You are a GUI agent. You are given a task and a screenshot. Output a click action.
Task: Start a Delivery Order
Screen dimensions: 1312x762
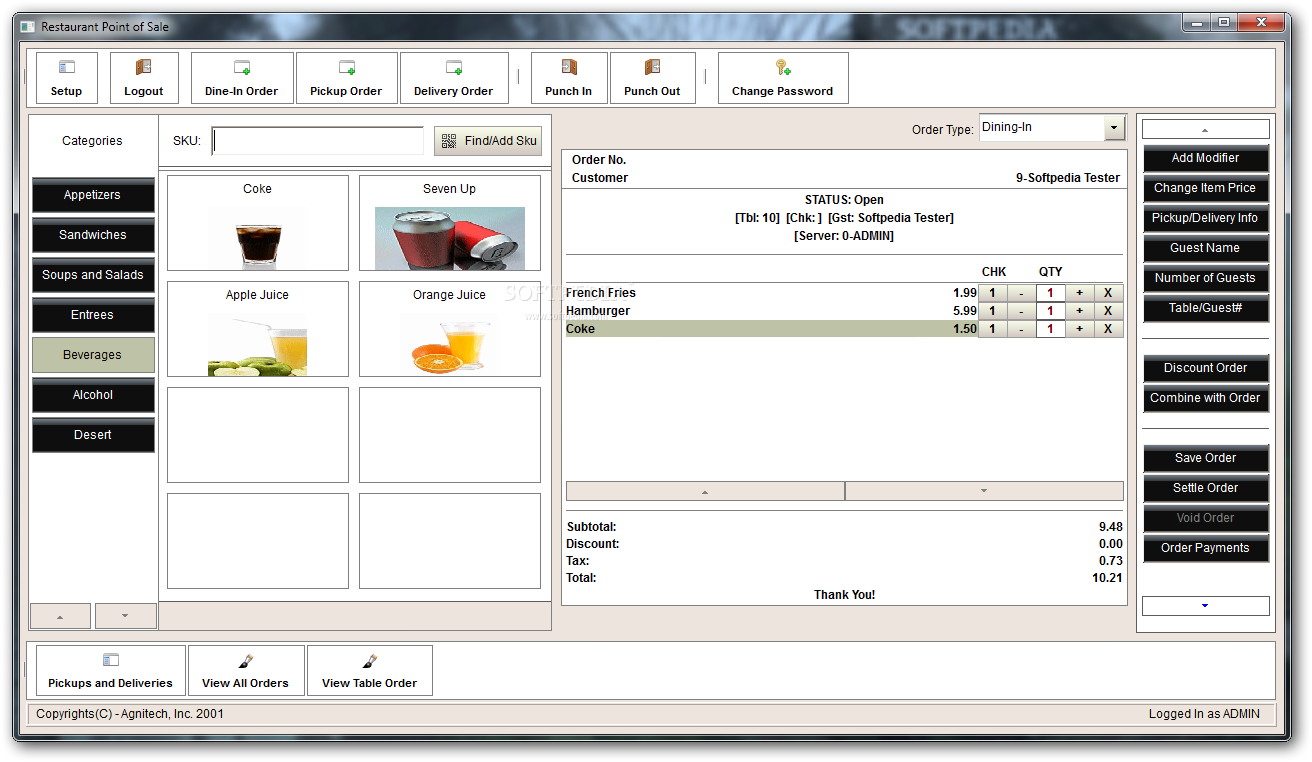454,78
